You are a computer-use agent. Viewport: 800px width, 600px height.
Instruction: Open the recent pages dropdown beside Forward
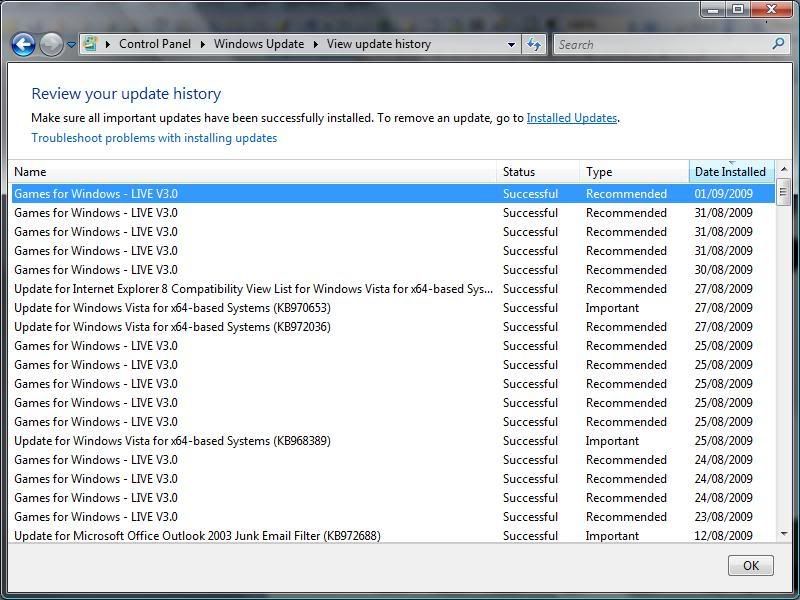tap(71, 45)
